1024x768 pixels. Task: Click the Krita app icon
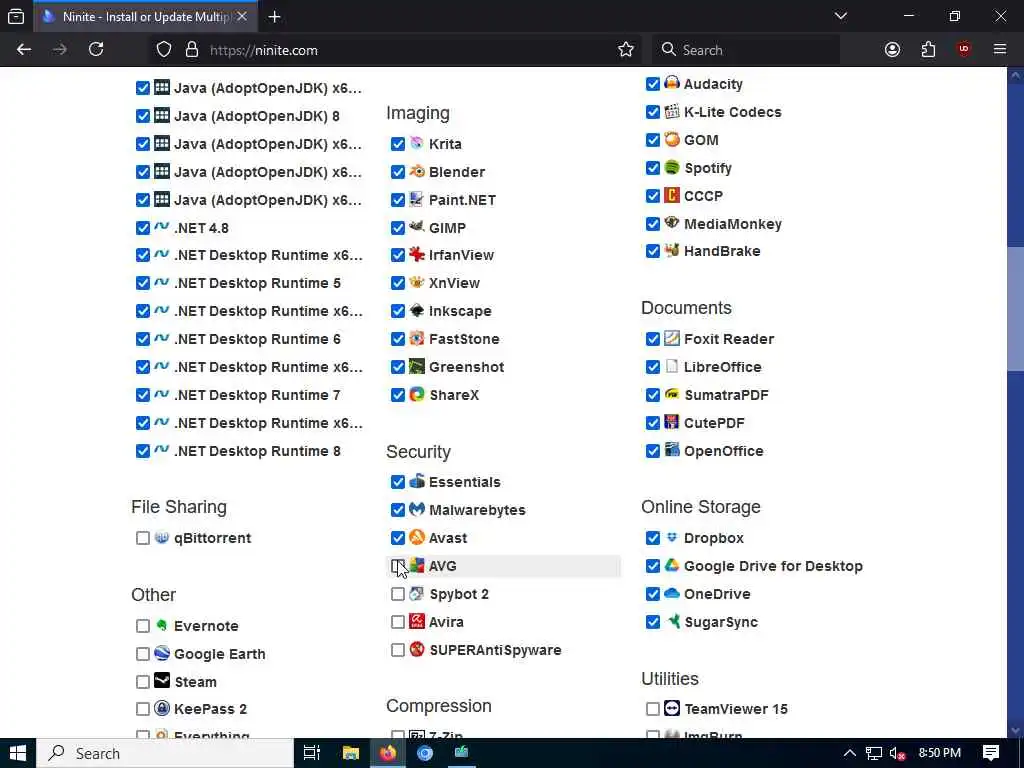click(417, 143)
